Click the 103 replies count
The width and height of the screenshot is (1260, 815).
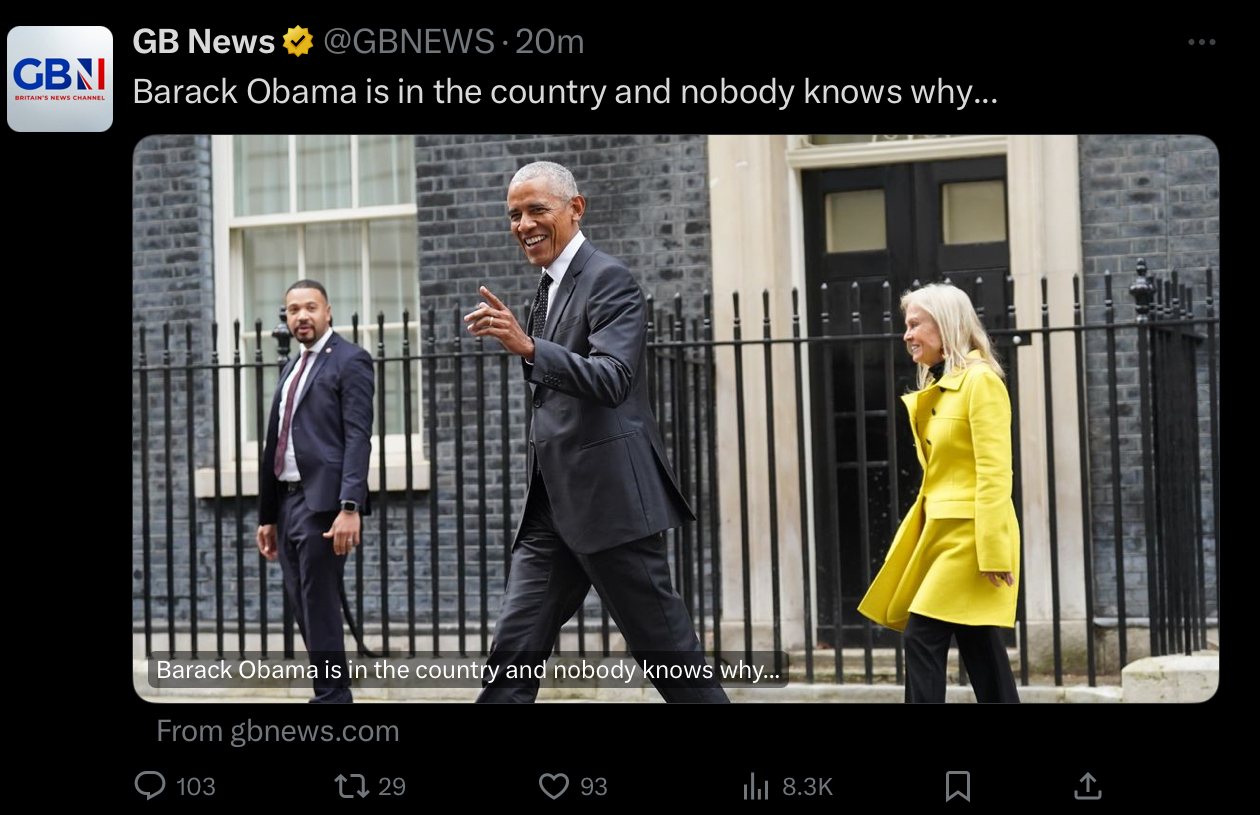(196, 787)
